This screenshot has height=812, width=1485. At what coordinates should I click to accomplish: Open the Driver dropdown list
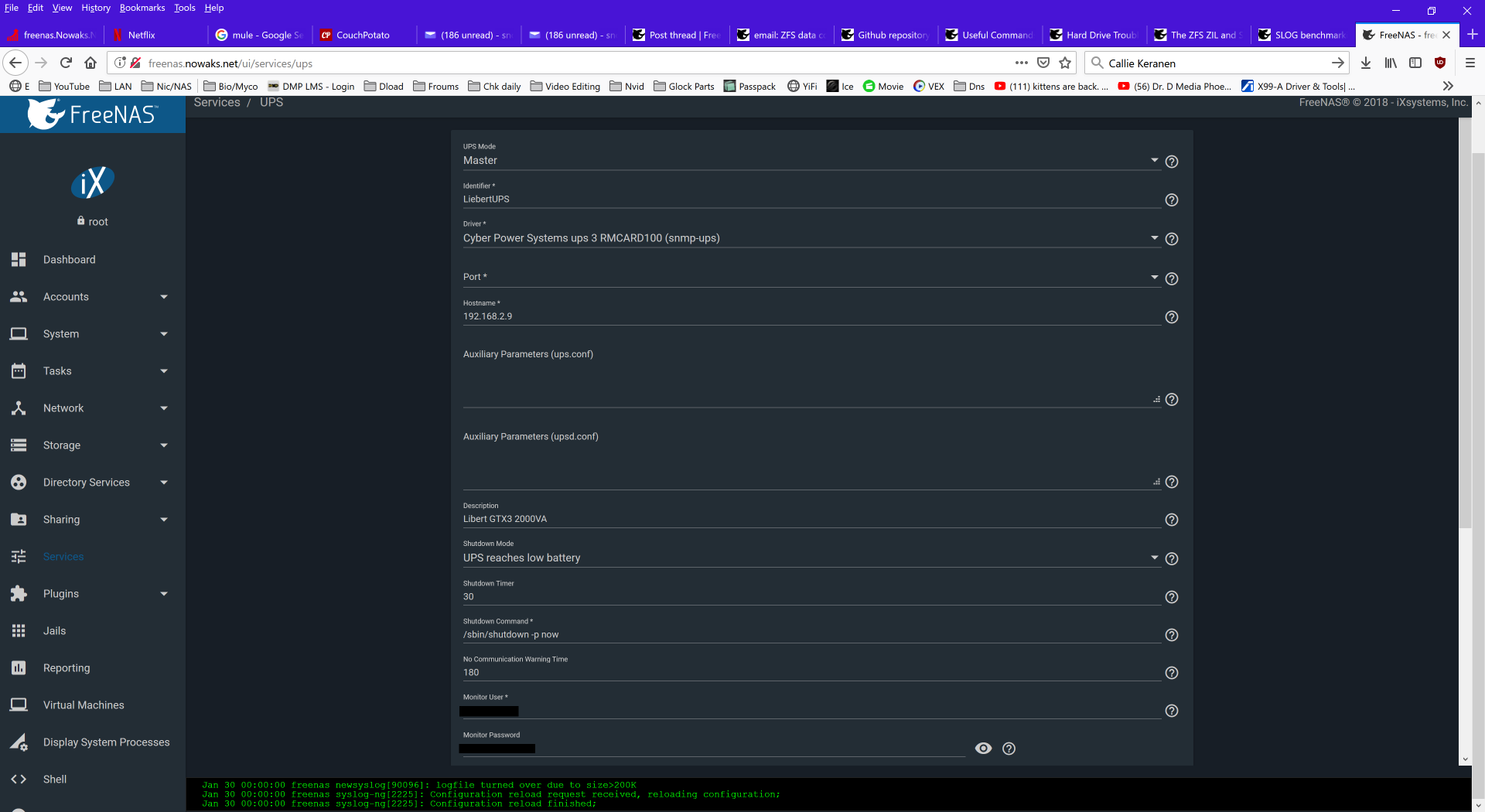[811, 238]
